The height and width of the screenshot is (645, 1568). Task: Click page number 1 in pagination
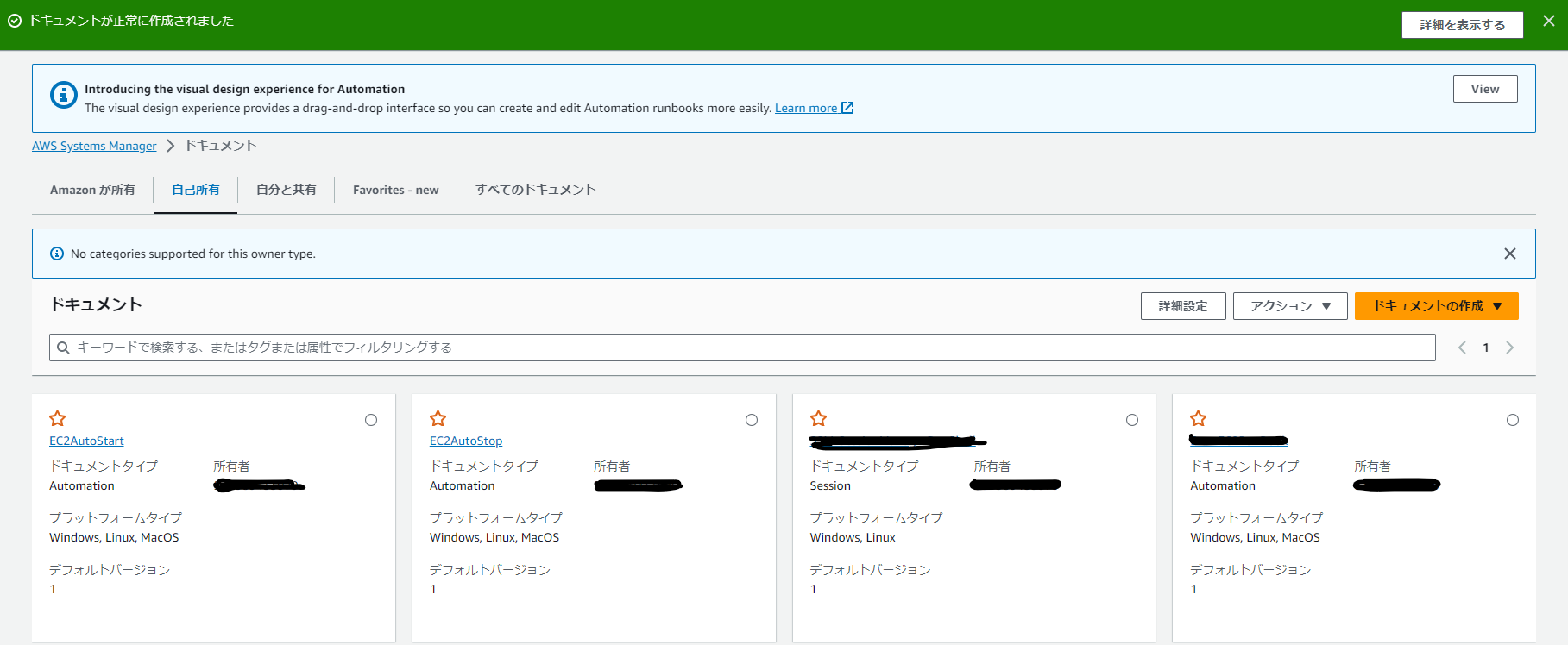coord(1486,348)
